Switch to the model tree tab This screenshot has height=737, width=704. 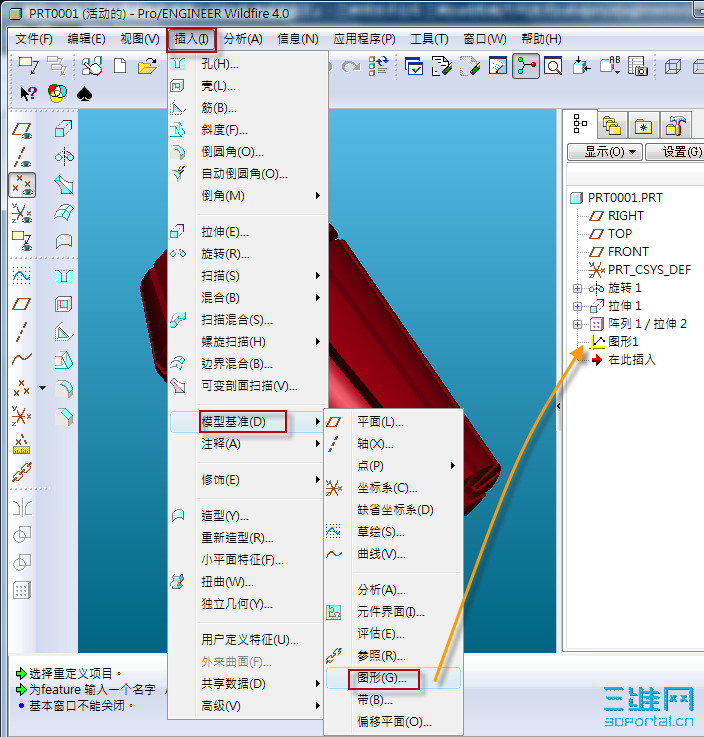tap(580, 124)
